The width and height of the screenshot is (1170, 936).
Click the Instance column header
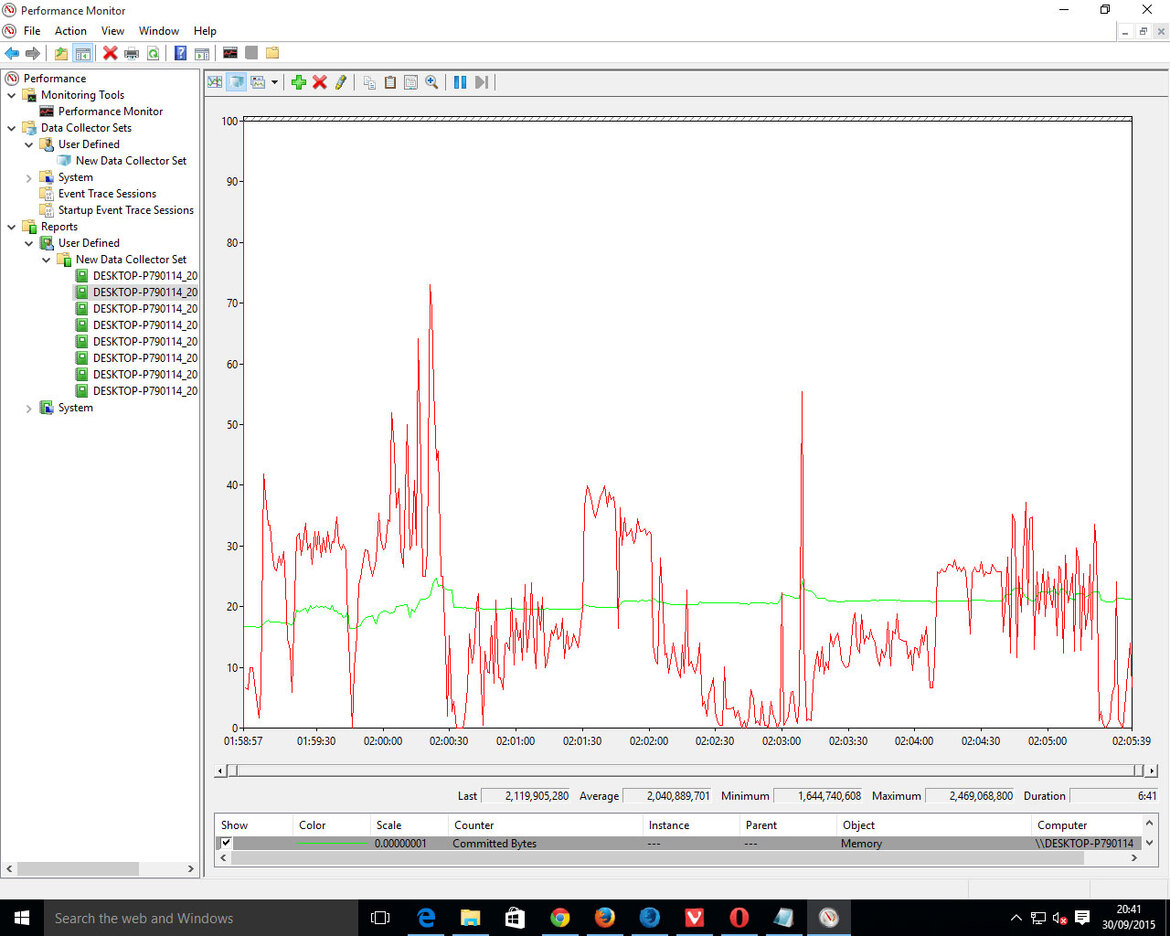[x=691, y=825]
